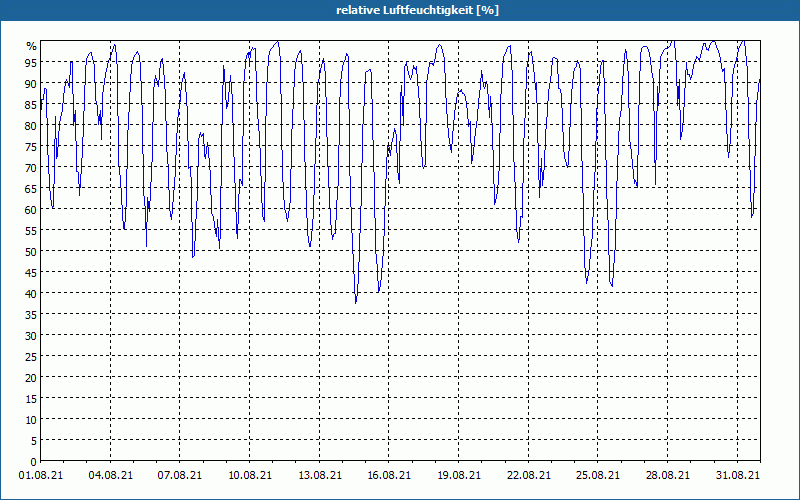Click the y-axis value 10
This screenshot has width=800, height=500.
[x=31, y=420]
